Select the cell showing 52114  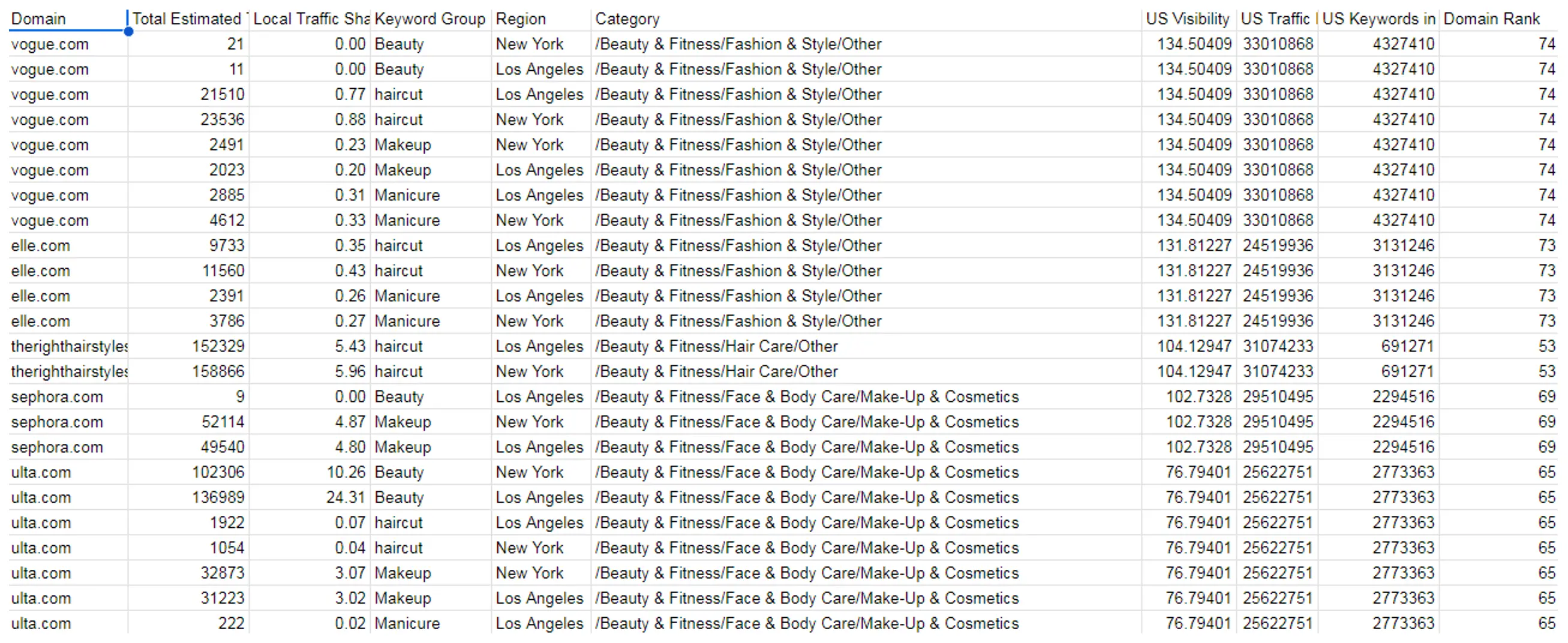(189, 422)
